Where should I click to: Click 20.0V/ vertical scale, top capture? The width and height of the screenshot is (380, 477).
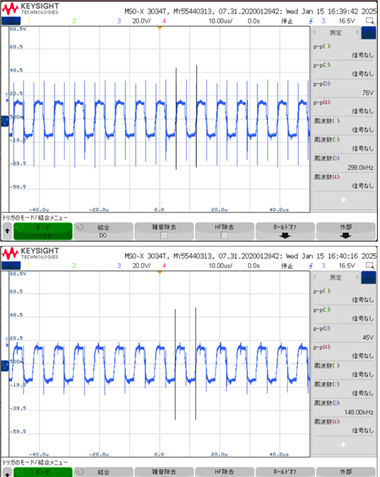(x=142, y=21)
